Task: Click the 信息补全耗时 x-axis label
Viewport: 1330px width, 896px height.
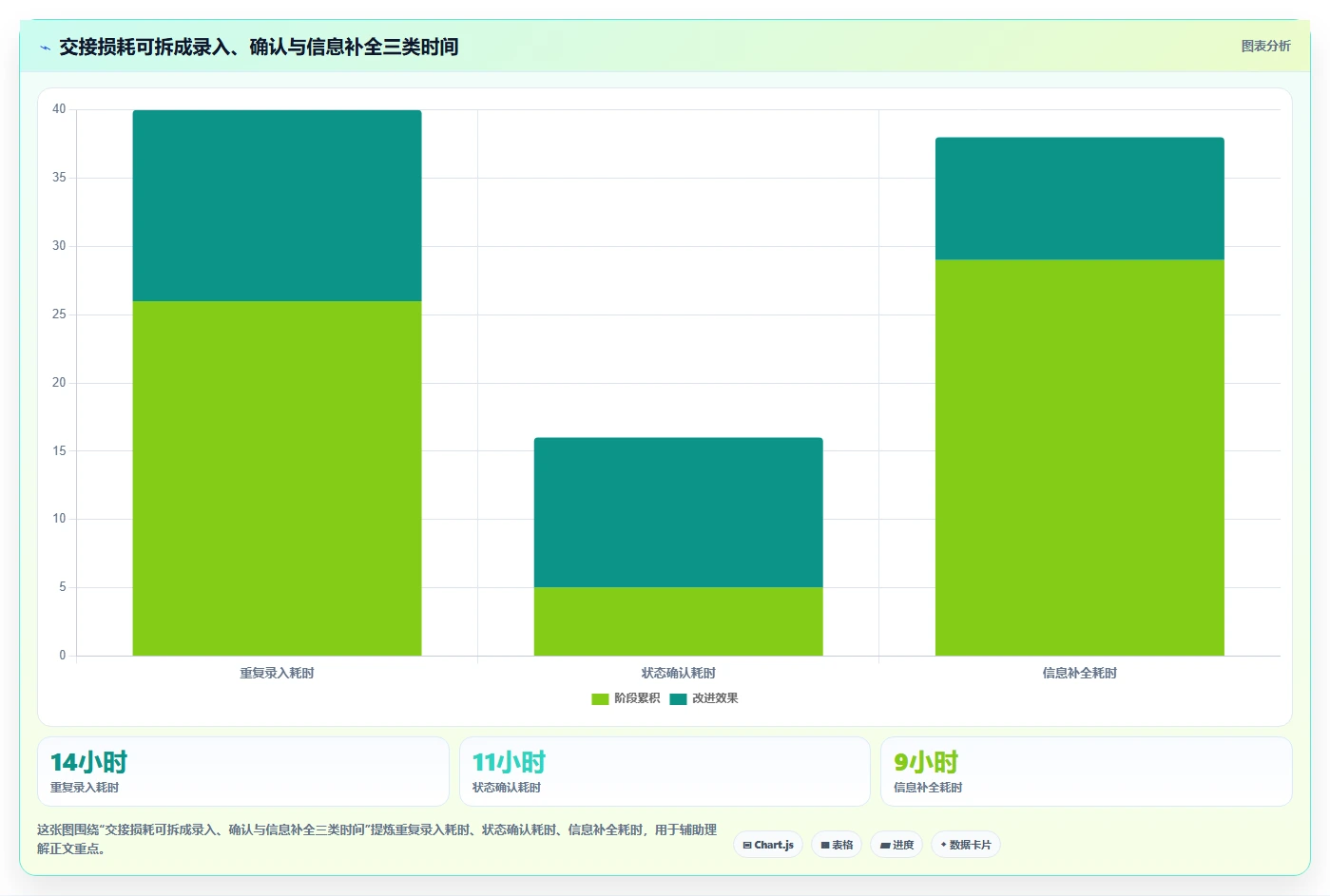Action: pos(1079,673)
